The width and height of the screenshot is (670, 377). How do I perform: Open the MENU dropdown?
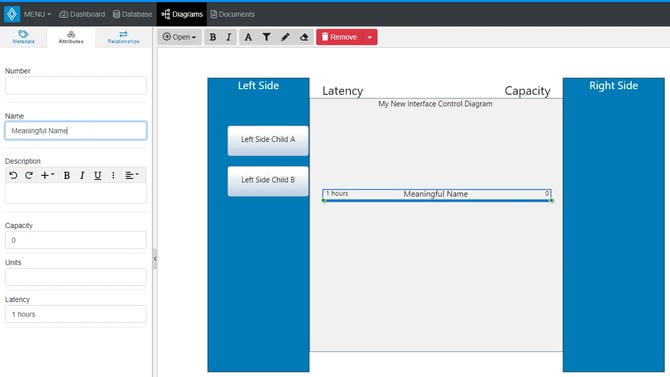[x=37, y=14]
